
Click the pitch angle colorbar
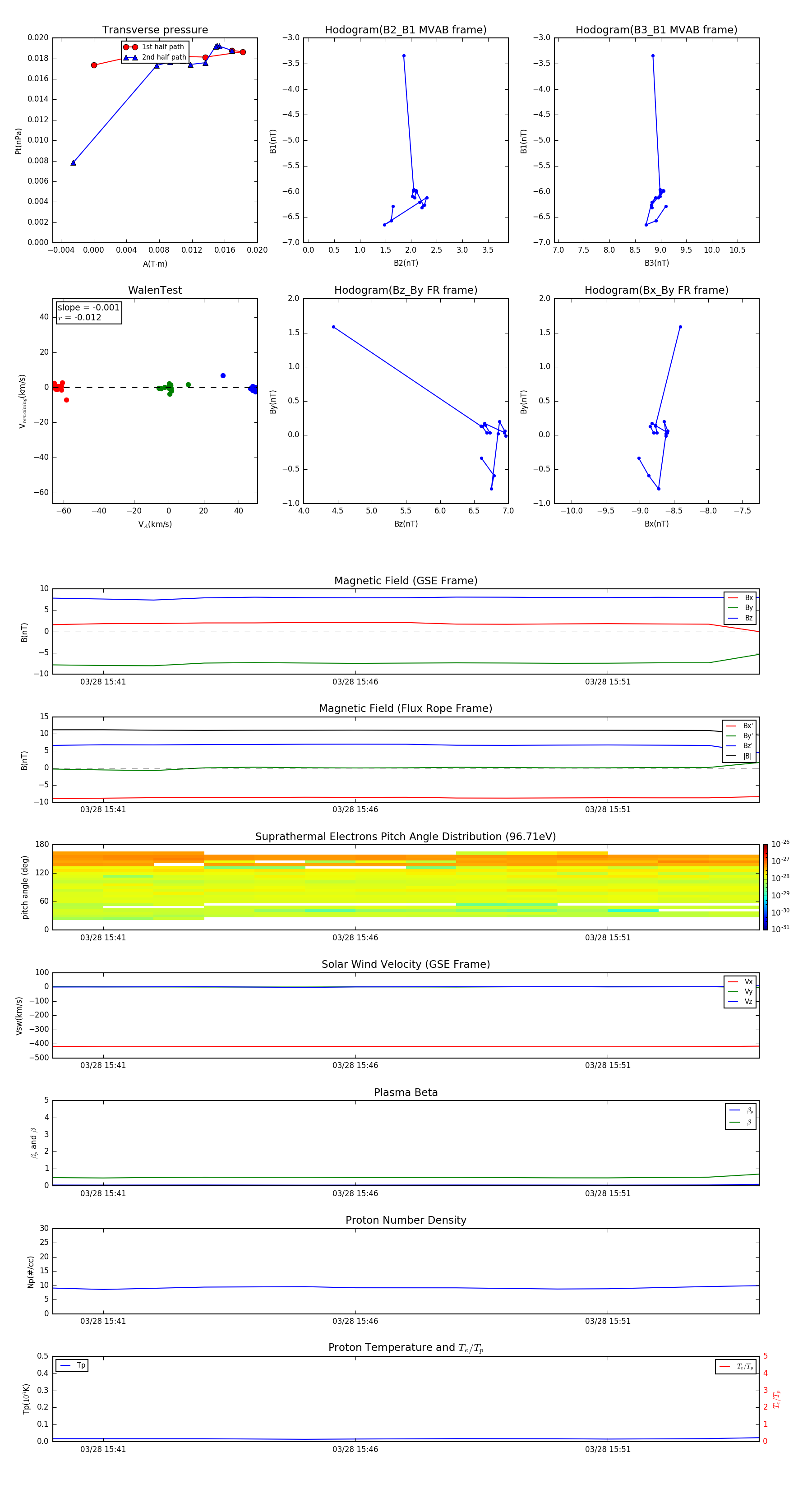765,887
